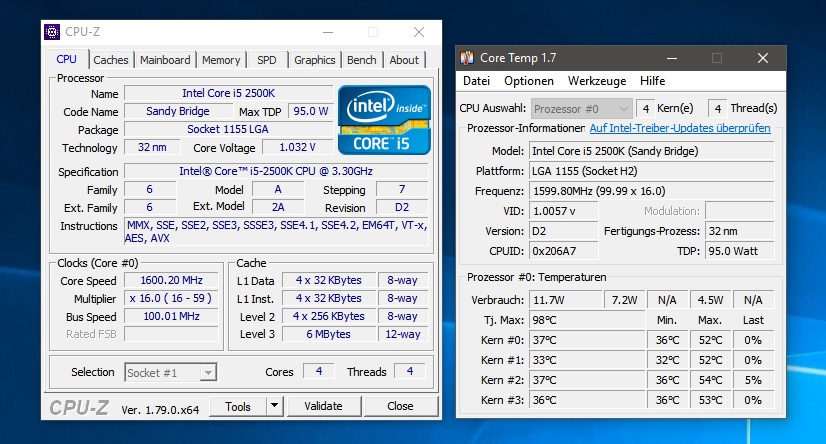826x444 pixels.
Task: Click the Level 3 cache value 6 MBytes
Action: [x=329, y=334]
